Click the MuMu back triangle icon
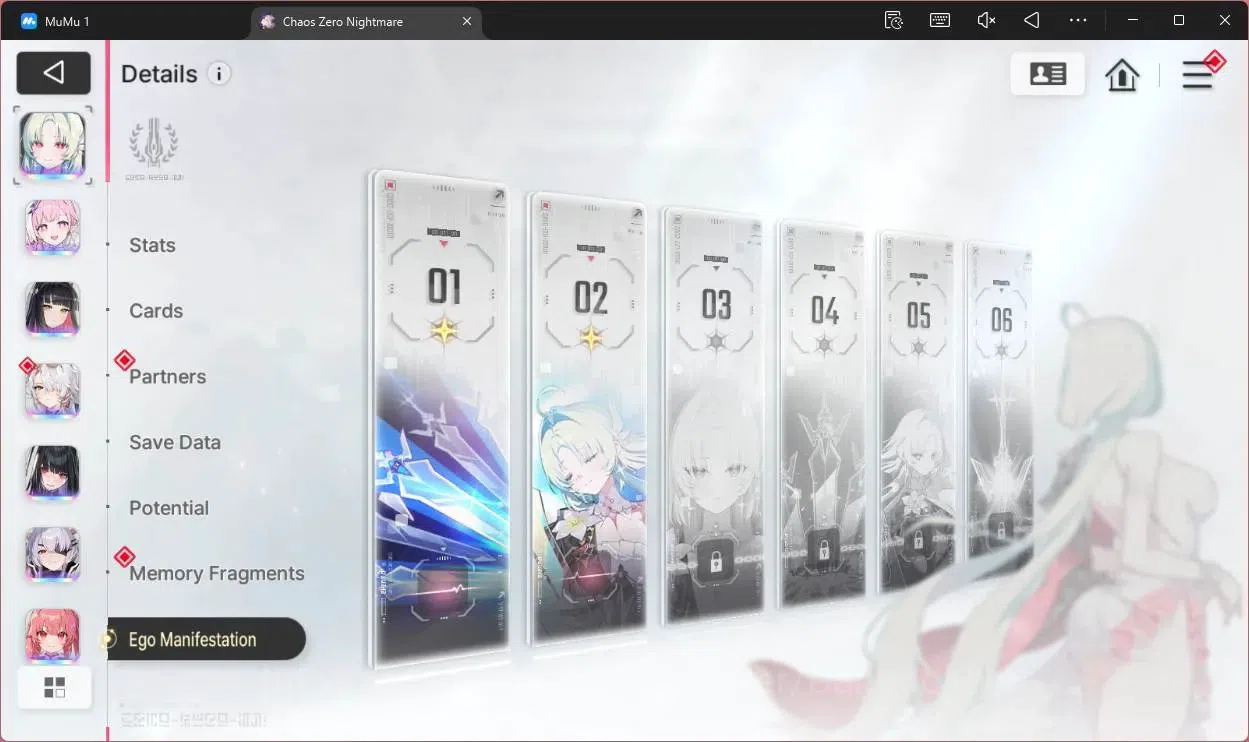The image size is (1249, 742). coord(1032,20)
